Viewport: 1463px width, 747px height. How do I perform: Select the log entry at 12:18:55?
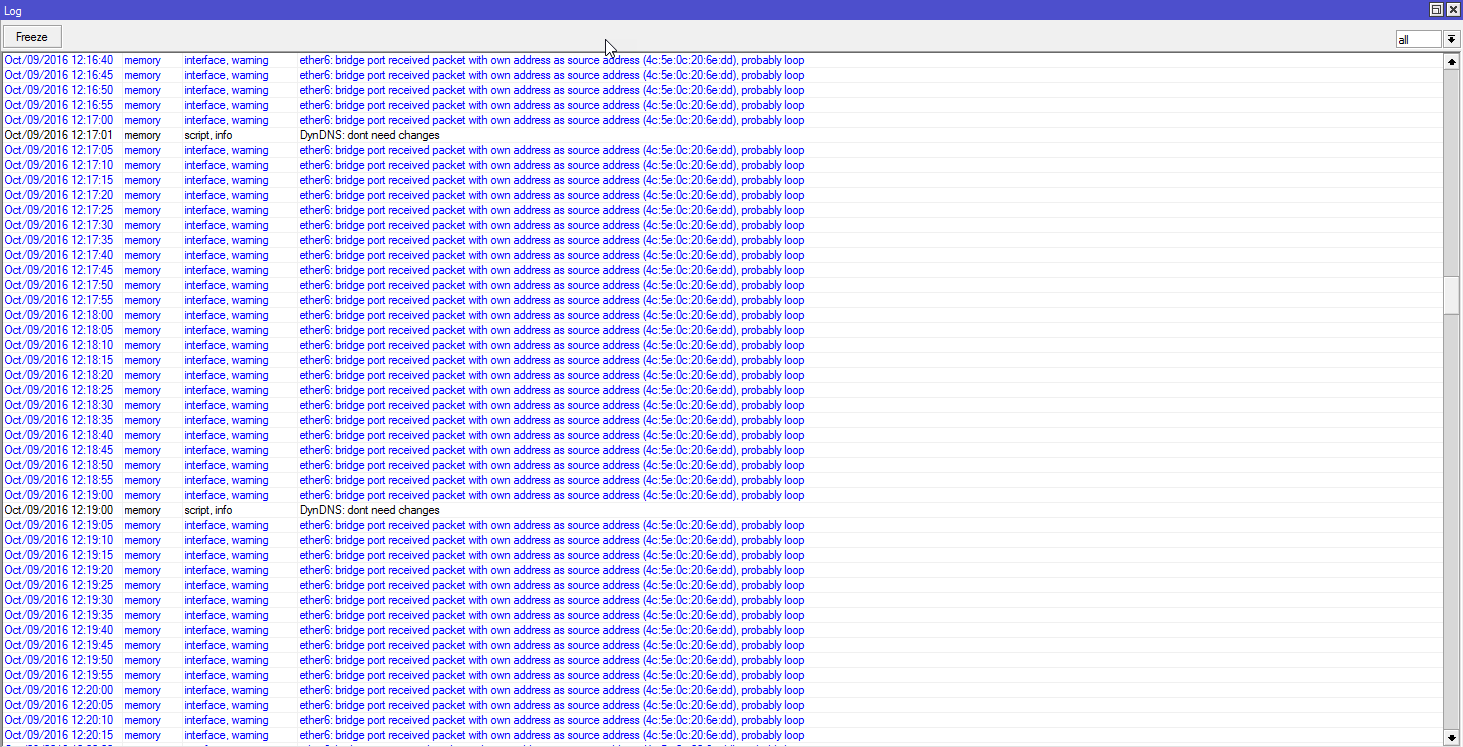[x=723, y=480]
